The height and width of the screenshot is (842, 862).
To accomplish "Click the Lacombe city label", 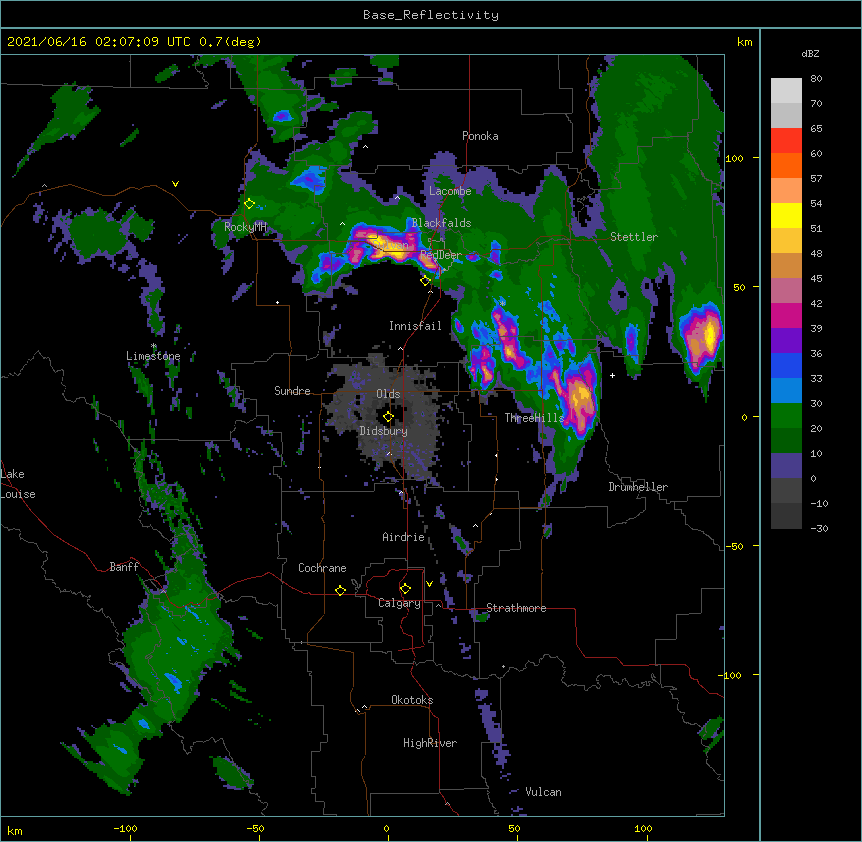I will (x=450, y=191).
